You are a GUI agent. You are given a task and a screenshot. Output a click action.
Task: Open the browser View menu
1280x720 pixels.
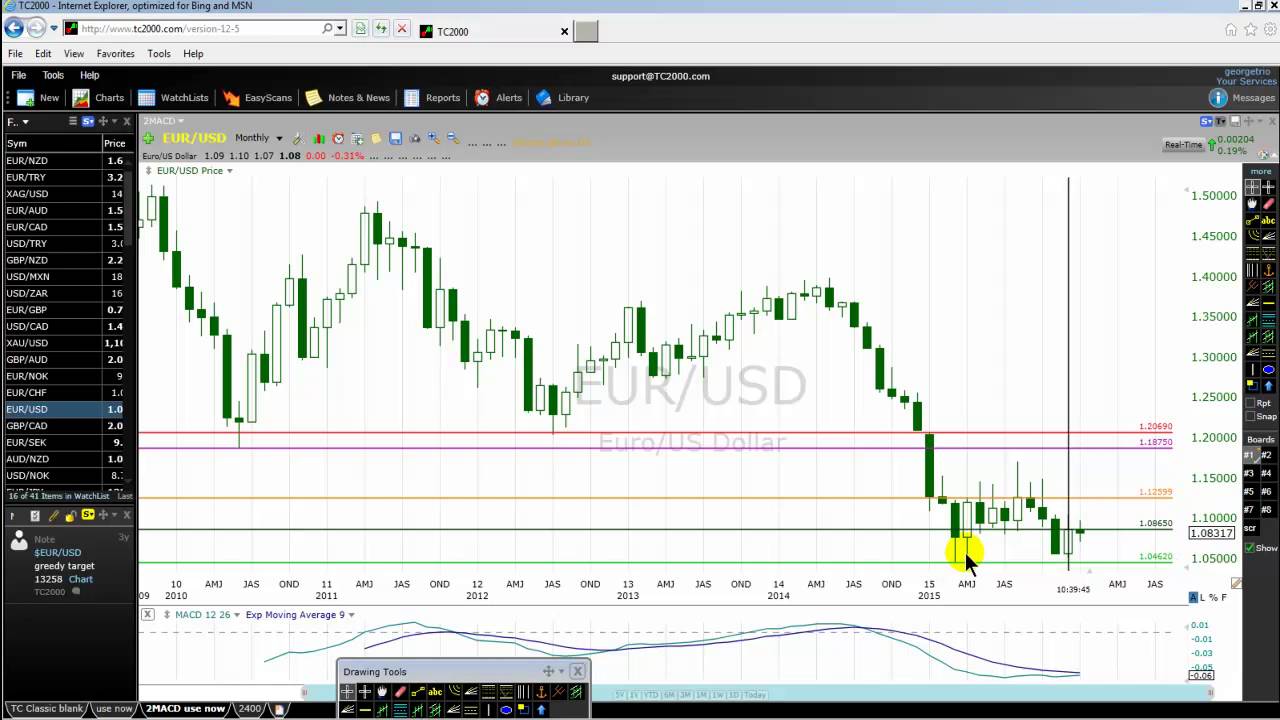74,54
